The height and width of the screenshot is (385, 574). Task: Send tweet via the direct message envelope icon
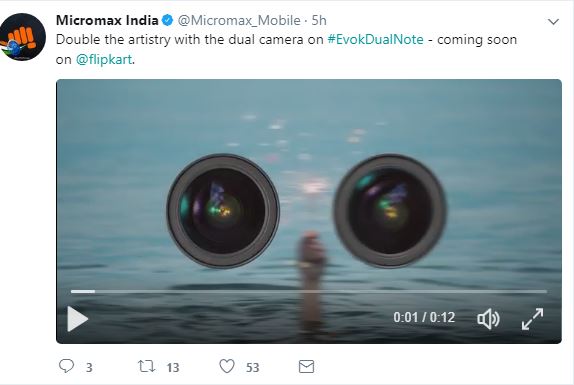[x=306, y=366]
